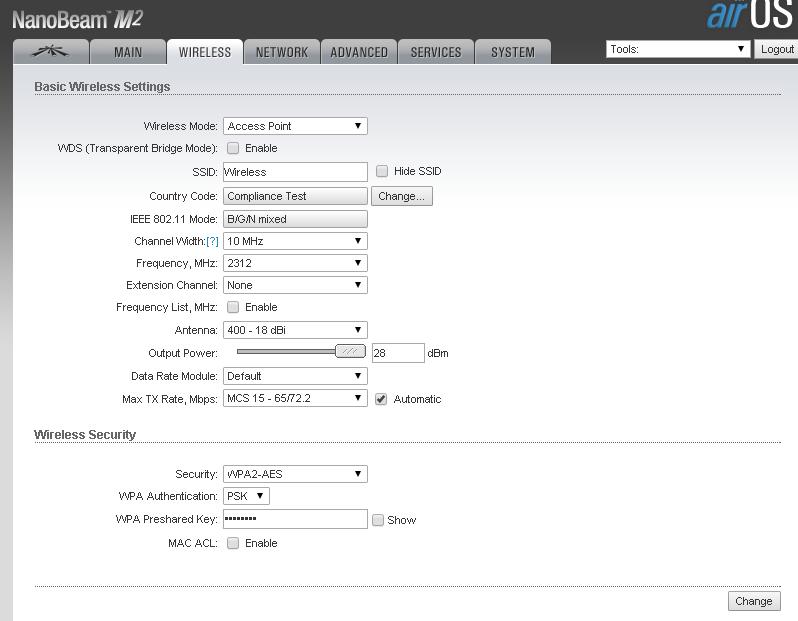The width and height of the screenshot is (798, 621).
Task: Tick the Show preshared key checkbox
Action: (378, 520)
